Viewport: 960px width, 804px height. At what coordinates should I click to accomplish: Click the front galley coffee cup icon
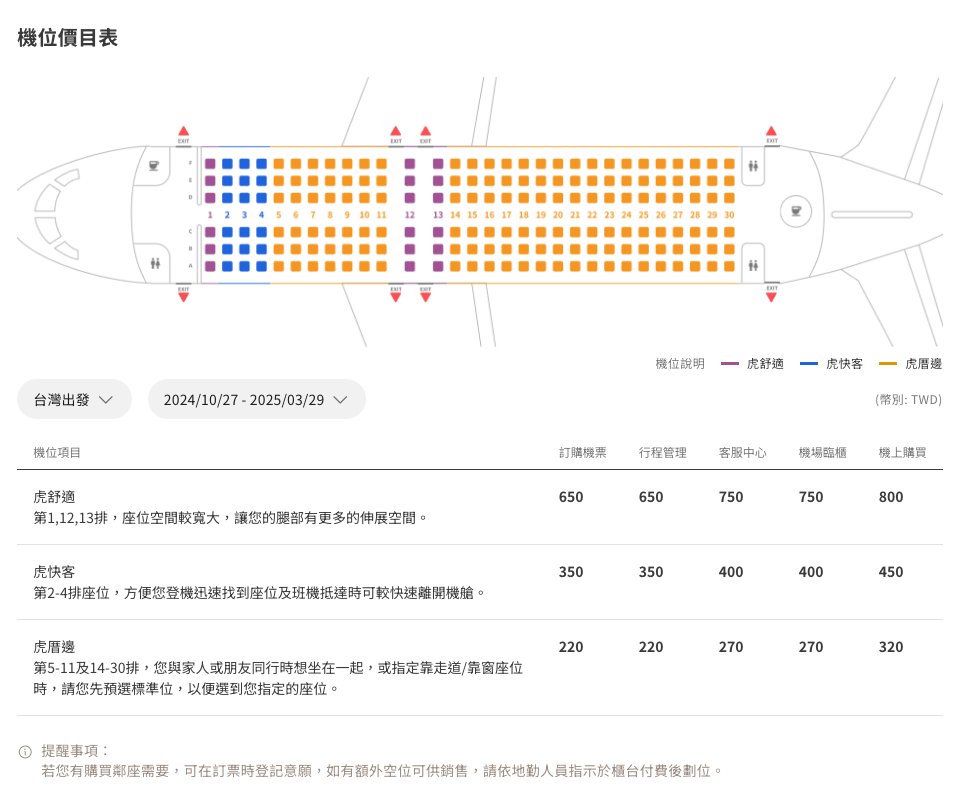[154, 166]
